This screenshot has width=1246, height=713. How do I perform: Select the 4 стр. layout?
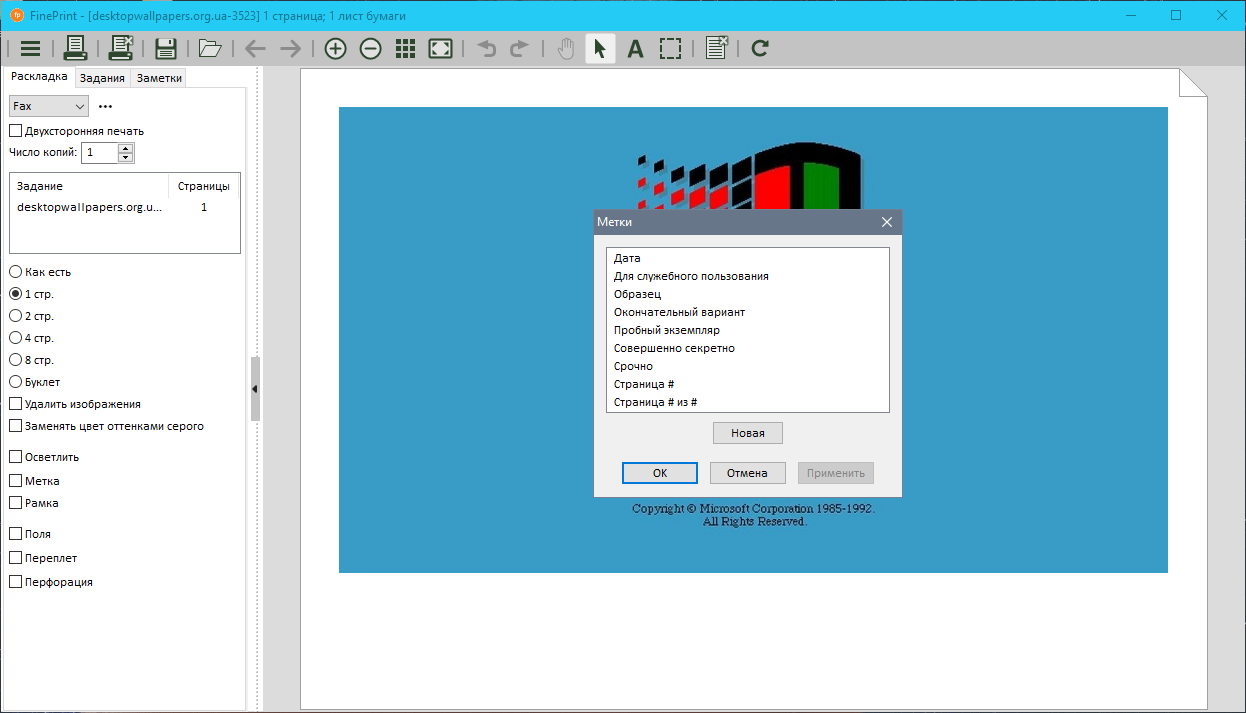click(32, 338)
